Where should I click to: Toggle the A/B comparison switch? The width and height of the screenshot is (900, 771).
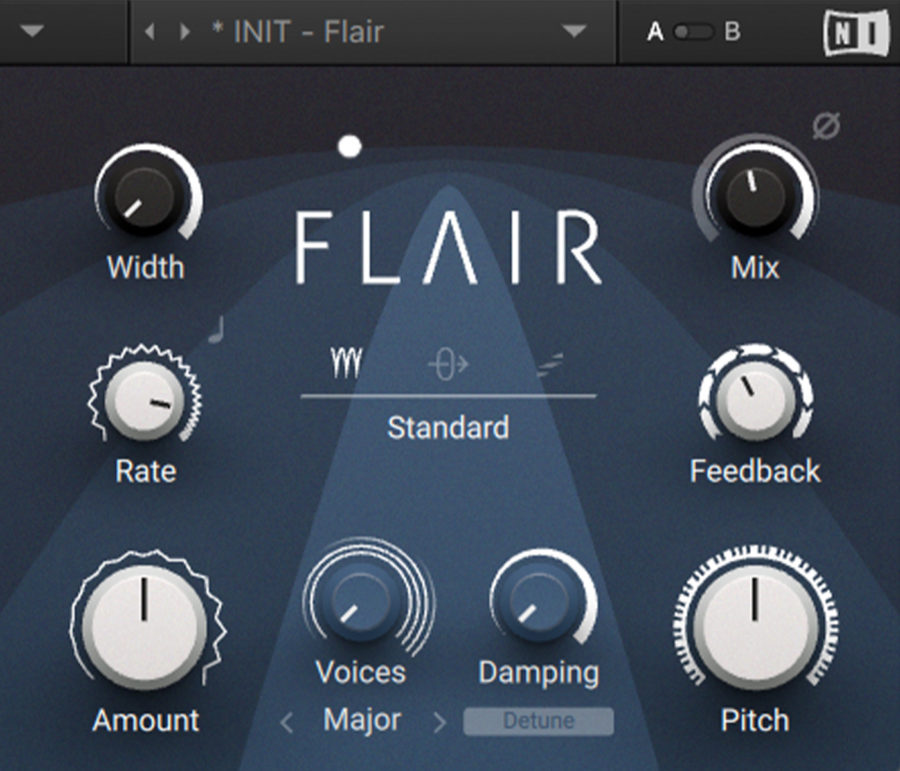pos(692,31)
